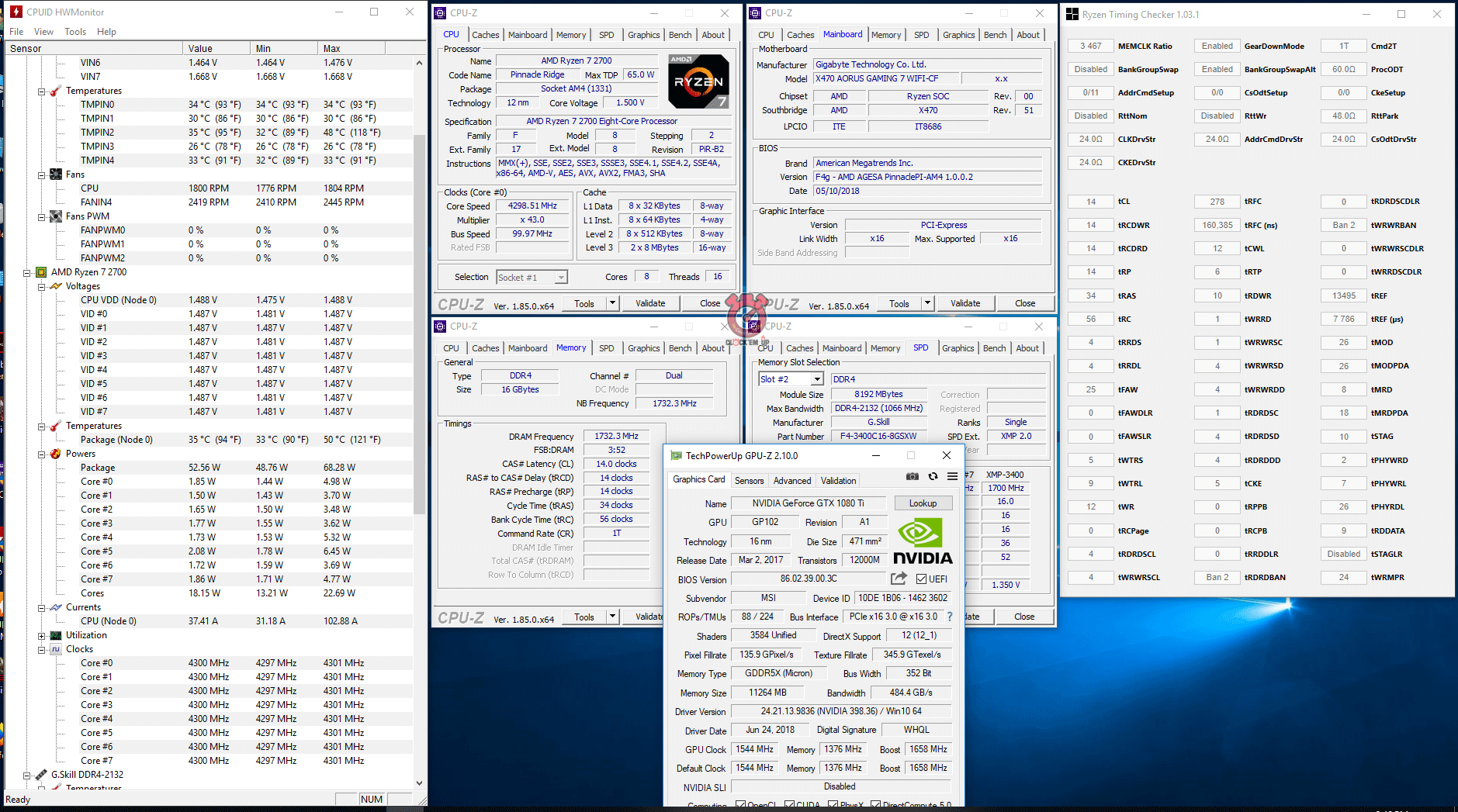Toggle the PhysX checkbox

(833, 805)
